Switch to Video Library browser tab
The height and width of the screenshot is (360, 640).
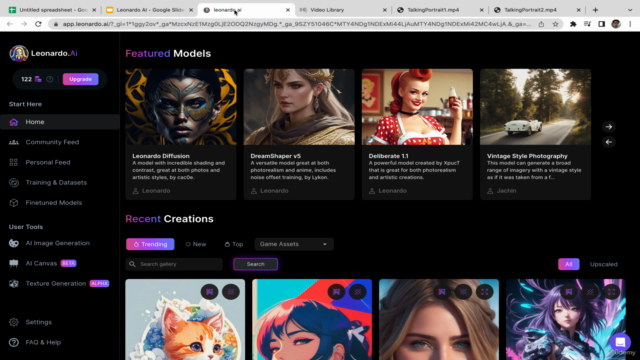(342, 10)
